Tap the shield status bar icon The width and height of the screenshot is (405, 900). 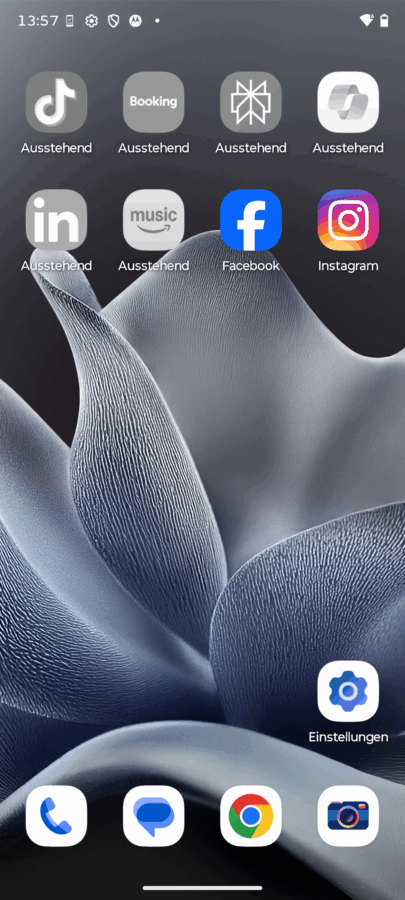114,21
